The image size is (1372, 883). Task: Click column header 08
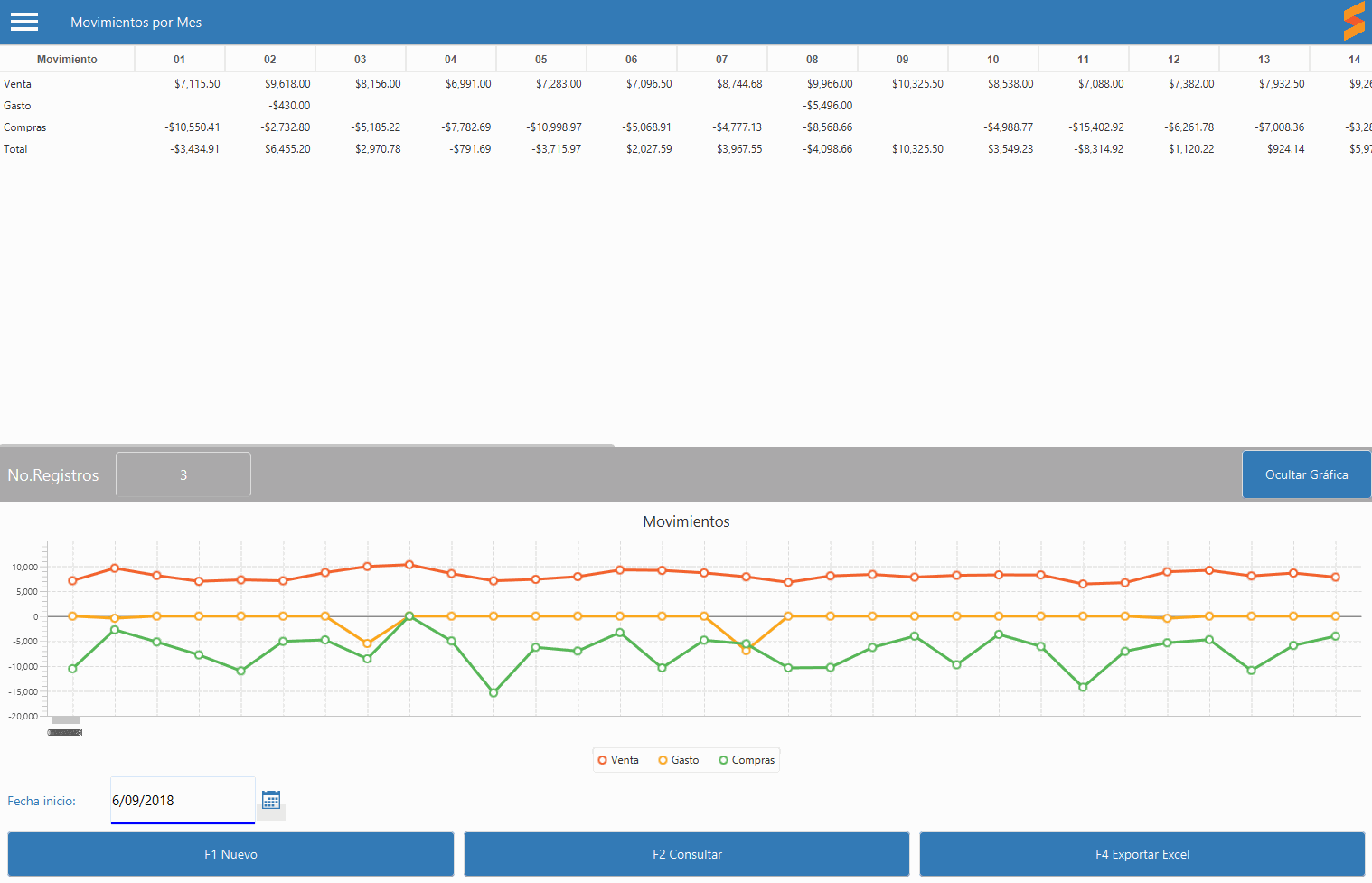[812, 60]
